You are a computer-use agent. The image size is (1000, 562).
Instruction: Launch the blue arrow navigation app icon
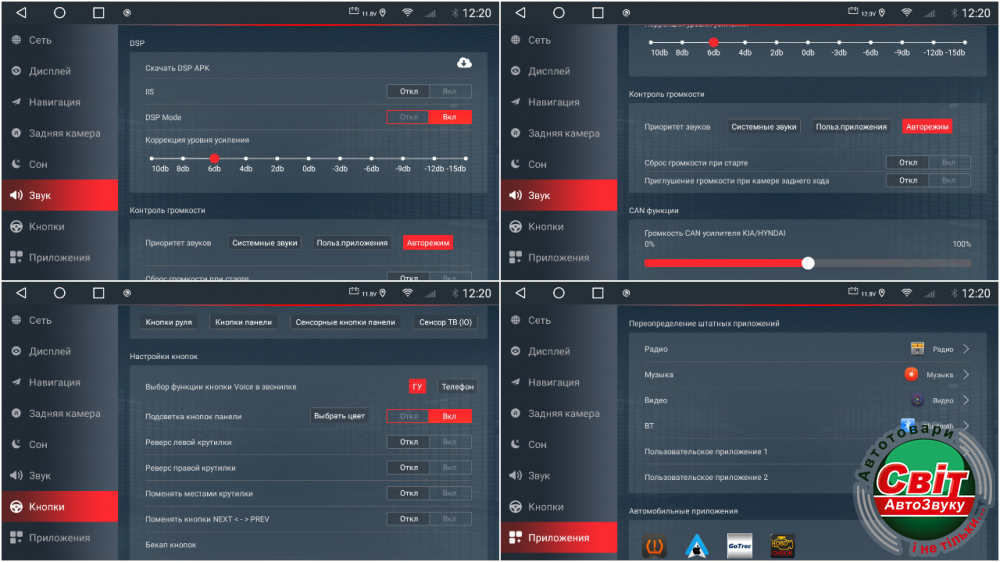[696, 546]
